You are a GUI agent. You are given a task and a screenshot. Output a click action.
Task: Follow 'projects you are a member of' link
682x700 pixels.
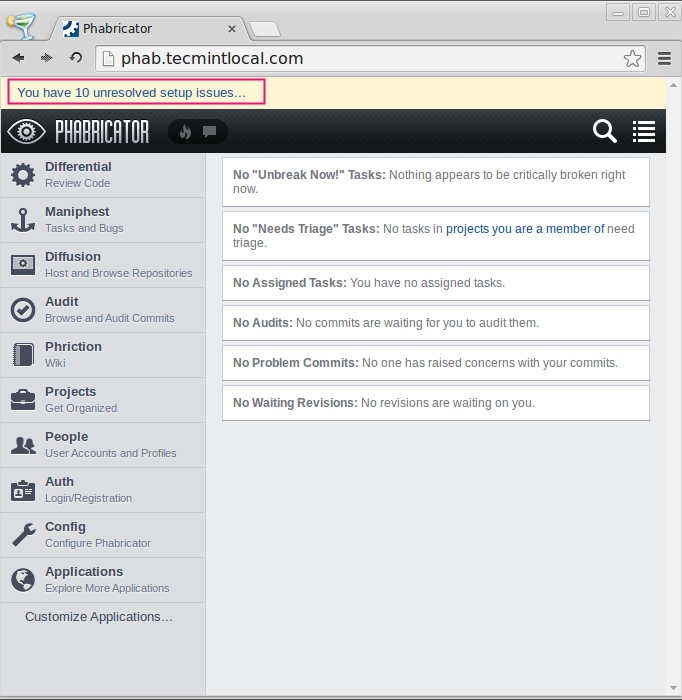[525, 229]
